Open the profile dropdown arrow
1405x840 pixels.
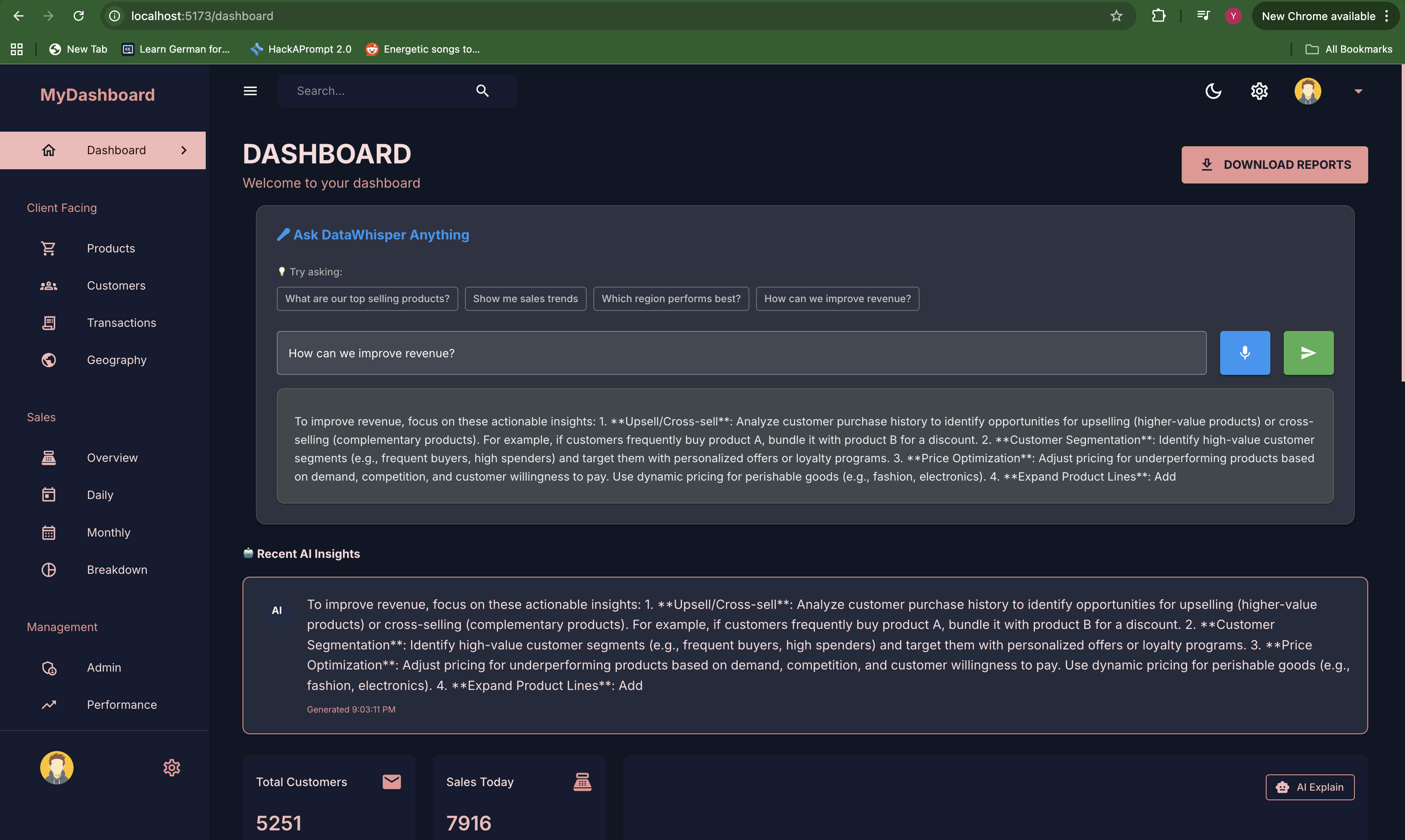point(1357,91)
